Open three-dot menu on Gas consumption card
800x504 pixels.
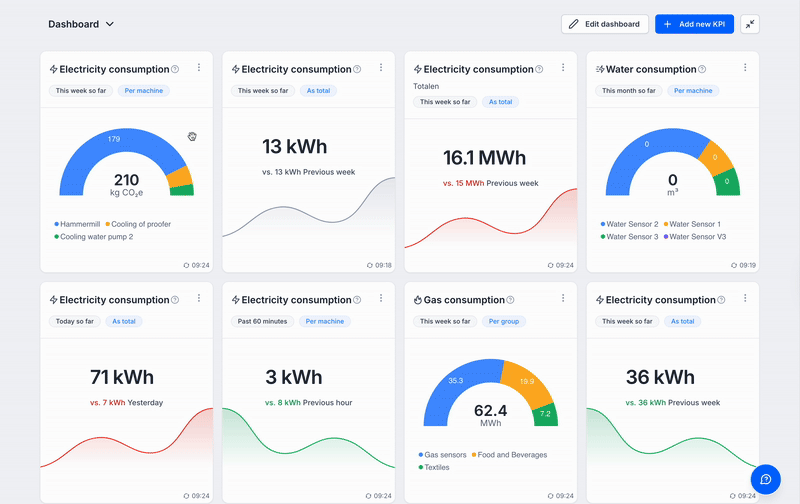[563, 298]
